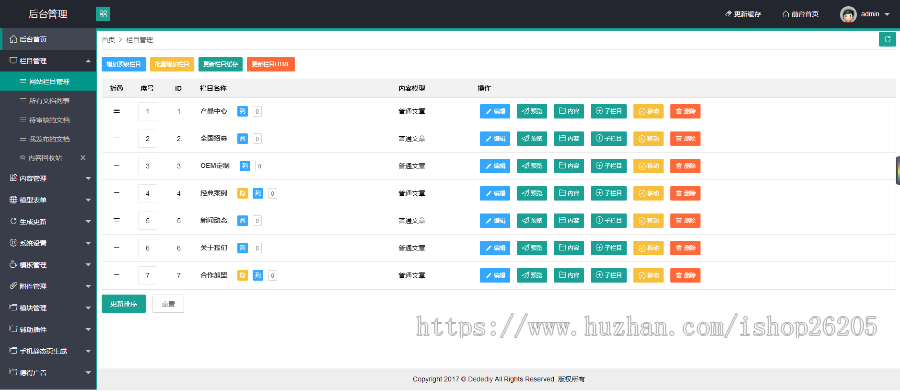The height and width of the screenshot is (391, 900).
Task: Click the X beside the recycle bin sidebar item
Action: point(83,157)
